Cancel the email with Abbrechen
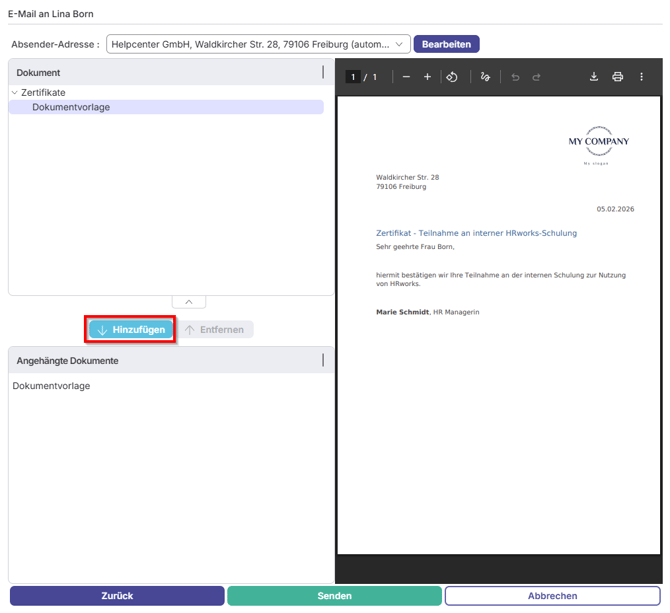The height and width of the screenshot is (613, 670). [x=552, y=596]
